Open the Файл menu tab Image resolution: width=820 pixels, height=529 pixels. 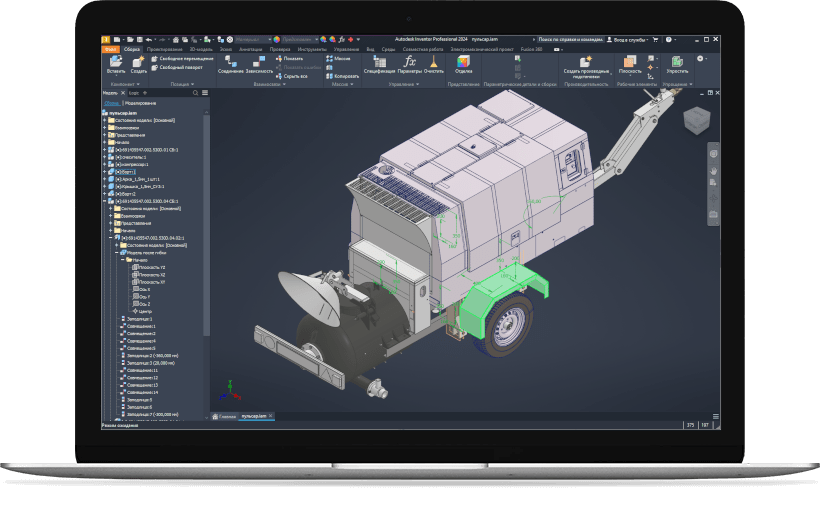(109, 48)
